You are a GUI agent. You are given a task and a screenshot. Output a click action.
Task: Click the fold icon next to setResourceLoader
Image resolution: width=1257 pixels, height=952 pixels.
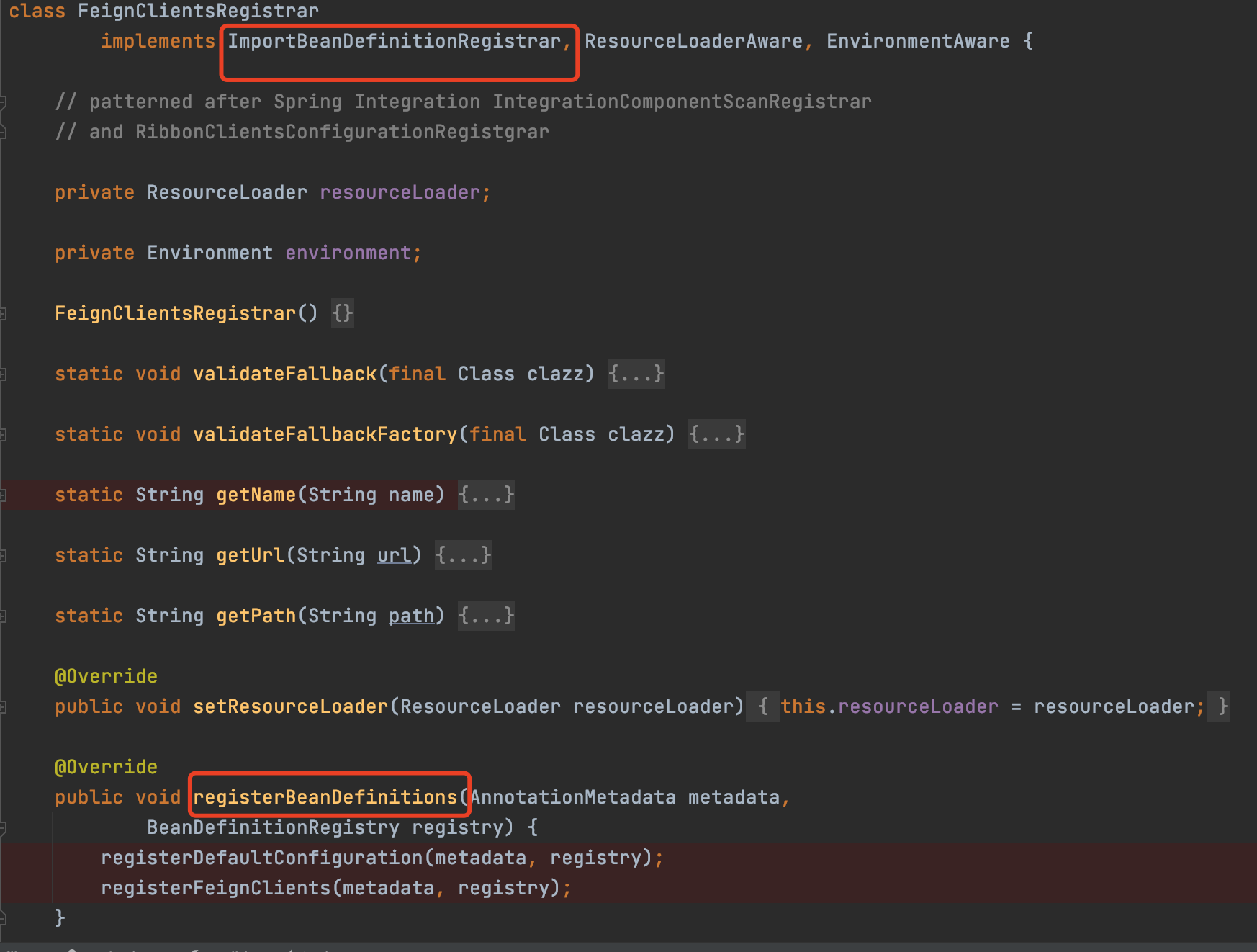(5, 706)
